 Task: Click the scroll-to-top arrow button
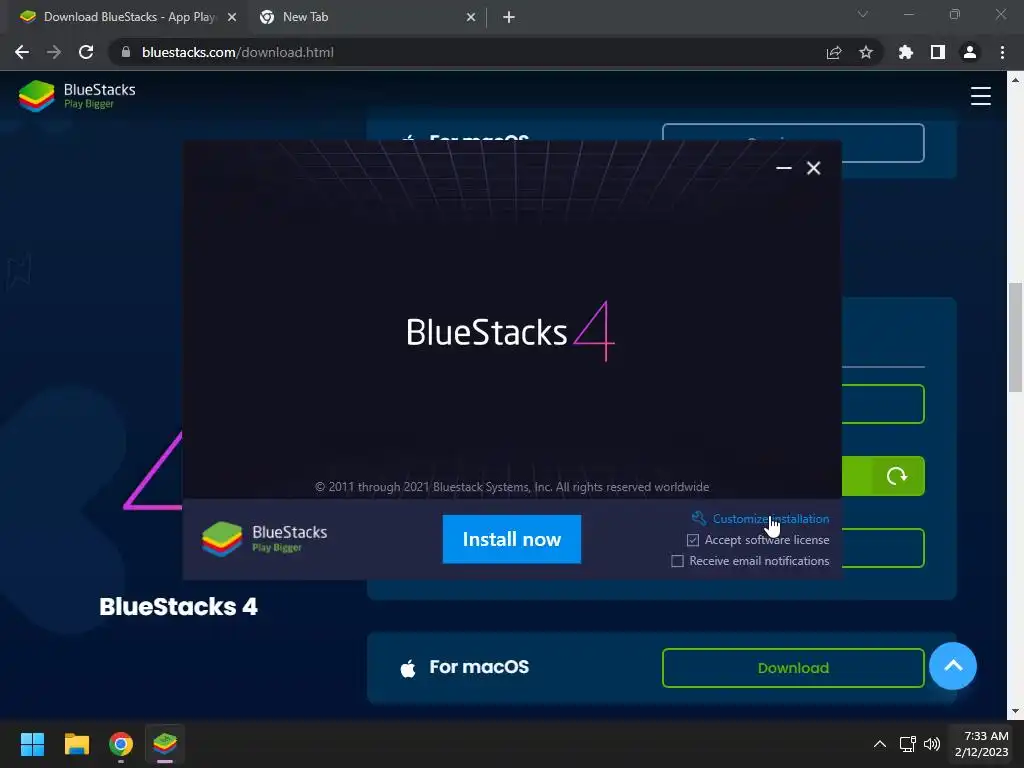pyautogui.click(x=953, y=666)
